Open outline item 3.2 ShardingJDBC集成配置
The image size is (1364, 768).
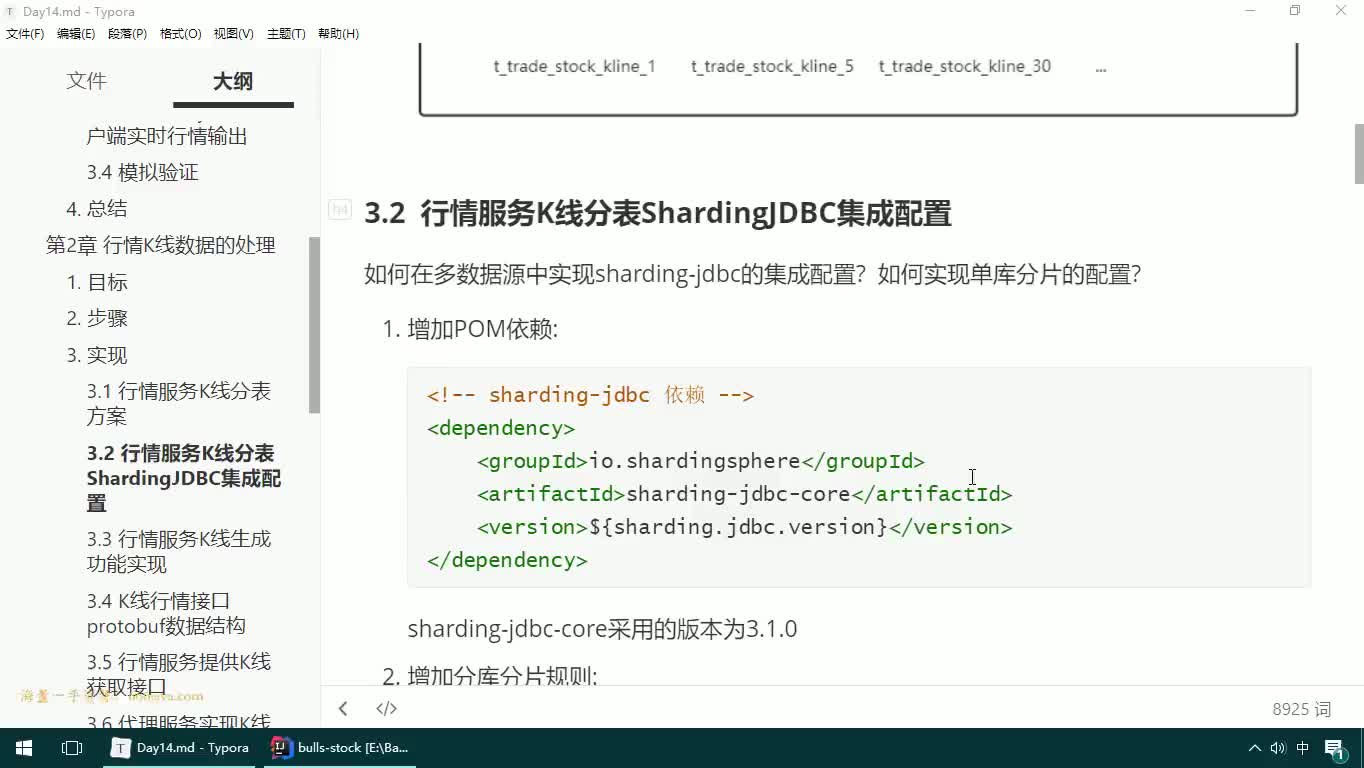184,478
